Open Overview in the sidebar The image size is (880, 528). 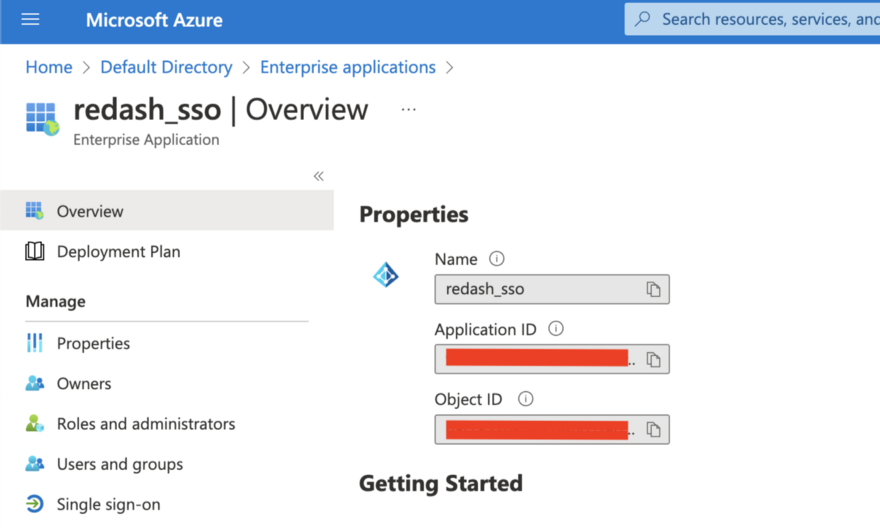pos(90,211)
